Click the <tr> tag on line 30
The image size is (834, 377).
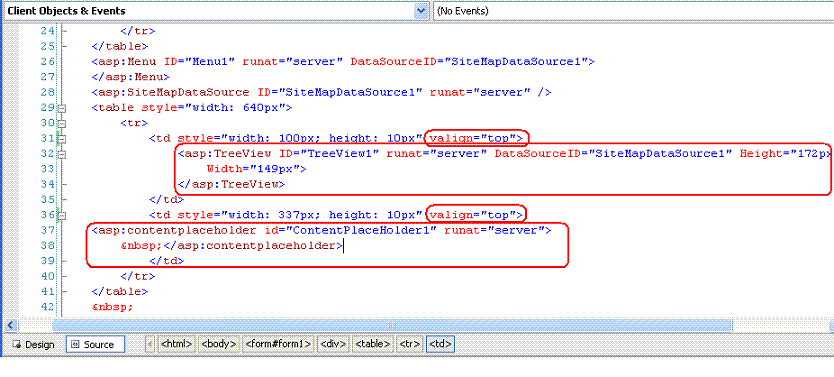[134, 123]
